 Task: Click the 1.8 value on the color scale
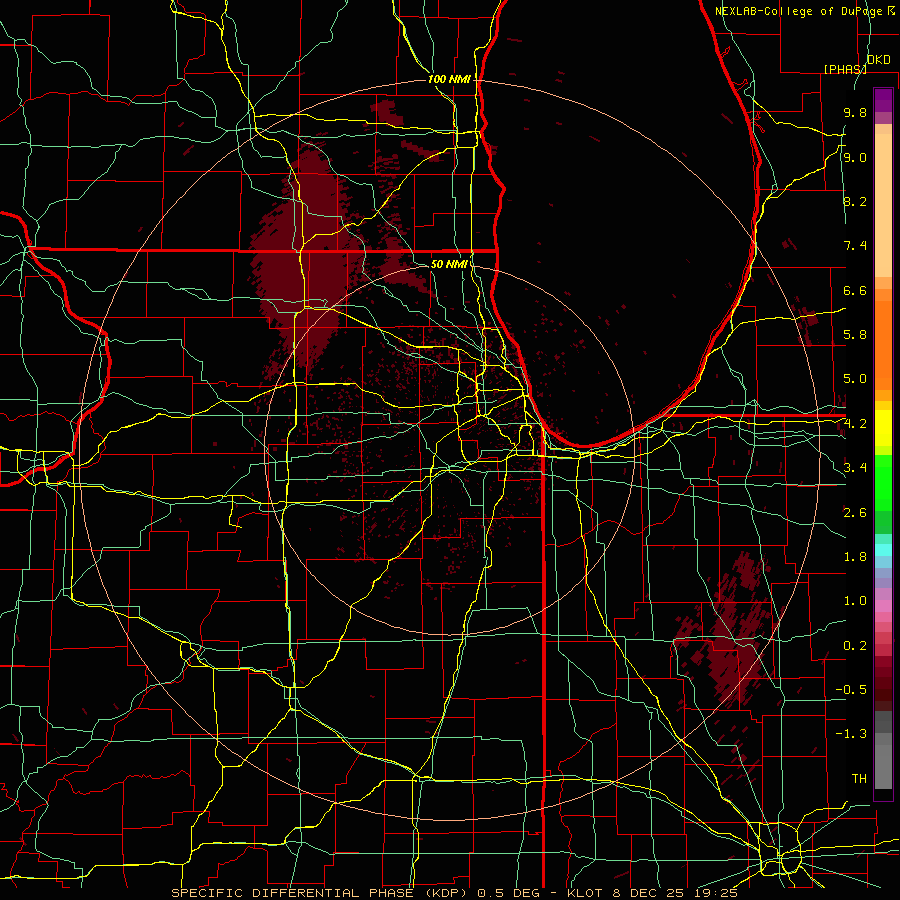pyautogui.click(x=855, y=557)
